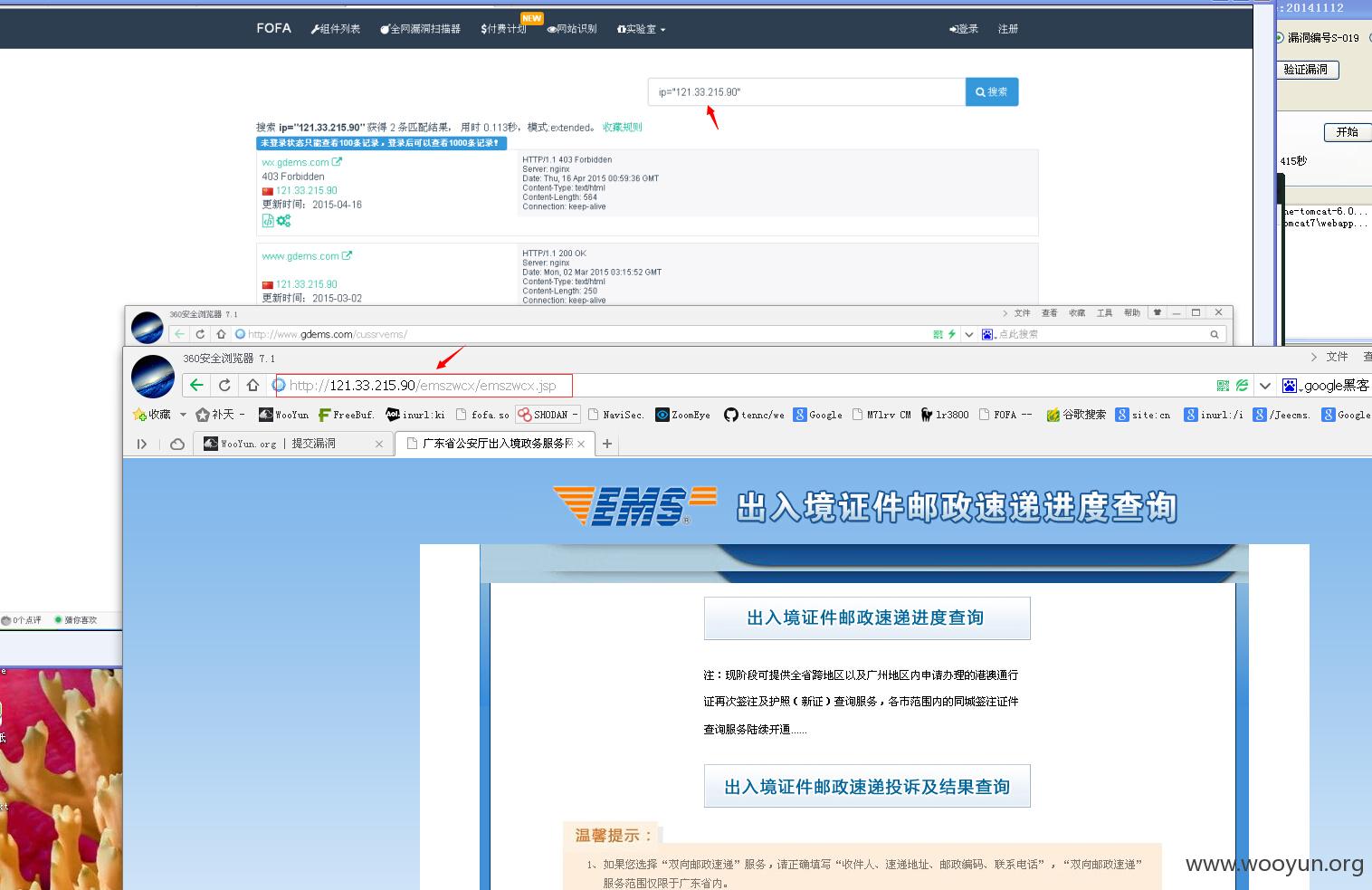Select the 漏洞编号S-019 radio button
1372x890 pixels.
pos(1279,38)
